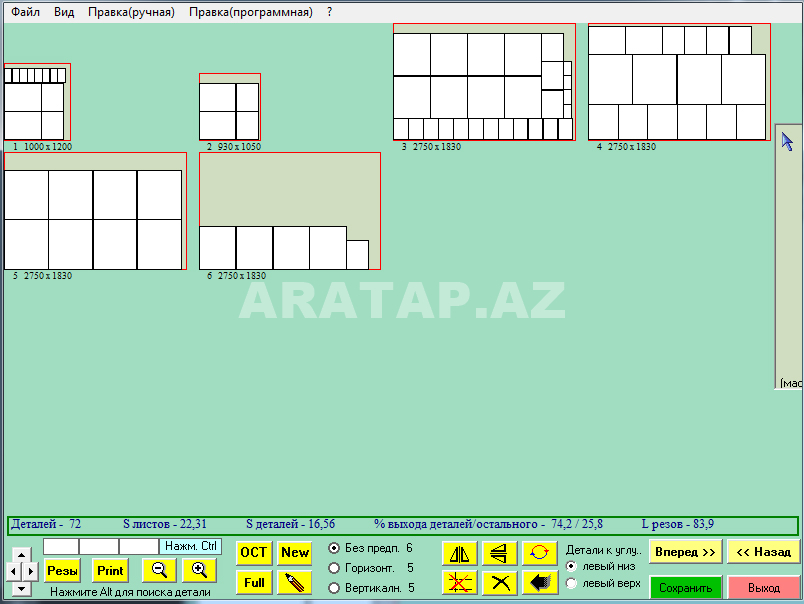
Task: Open the Файл menu
Action: (26, 13)
